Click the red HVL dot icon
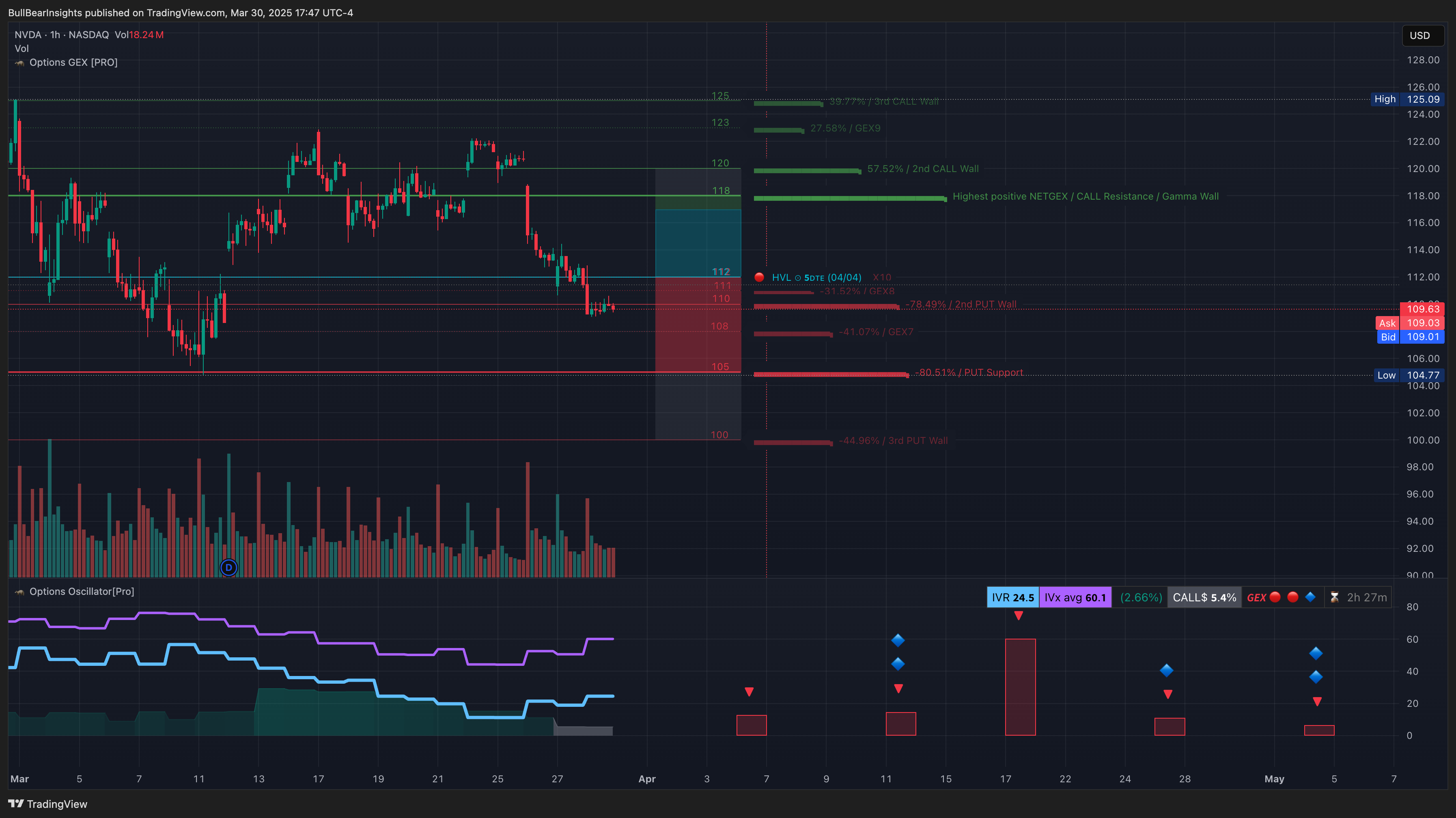Image resolution: width=1456 pixels, height=818 pixels. tap(759, 277)
